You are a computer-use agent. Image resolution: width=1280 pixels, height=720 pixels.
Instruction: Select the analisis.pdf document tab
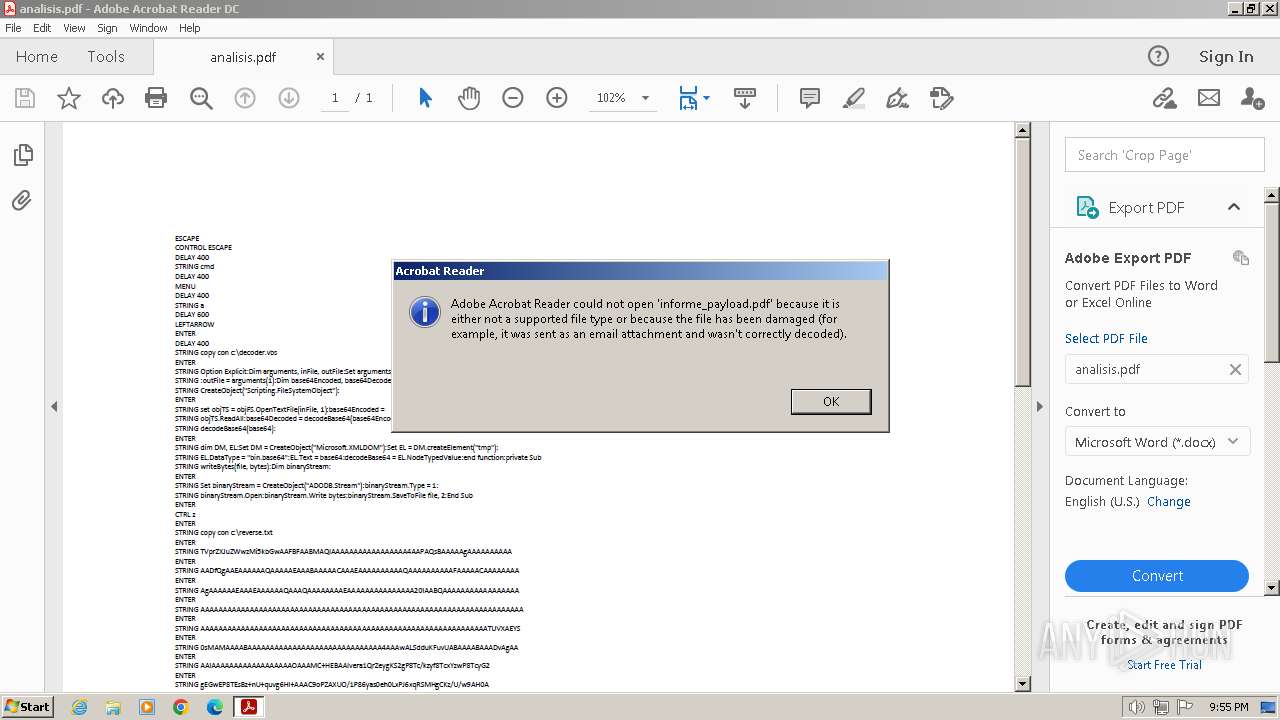coord(243,57)
